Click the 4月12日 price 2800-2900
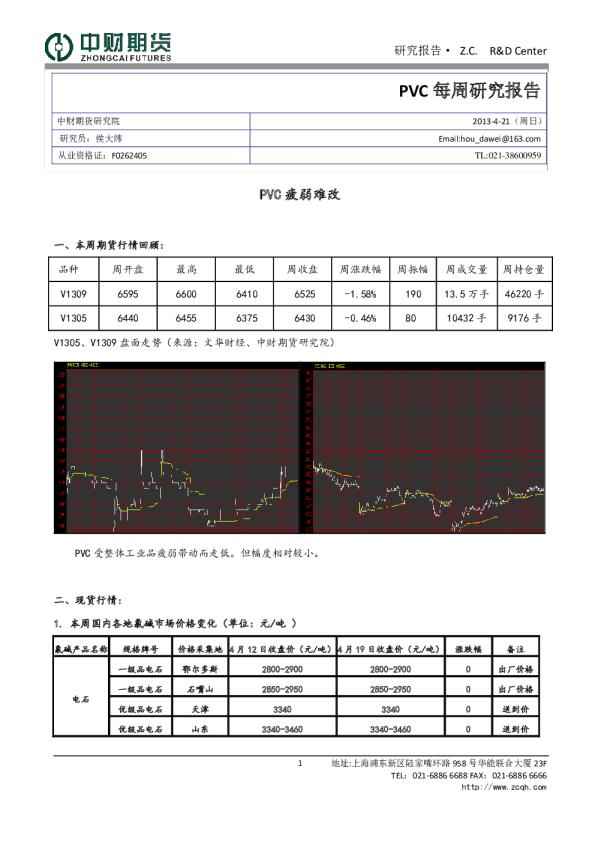 (x=282, y=669)
